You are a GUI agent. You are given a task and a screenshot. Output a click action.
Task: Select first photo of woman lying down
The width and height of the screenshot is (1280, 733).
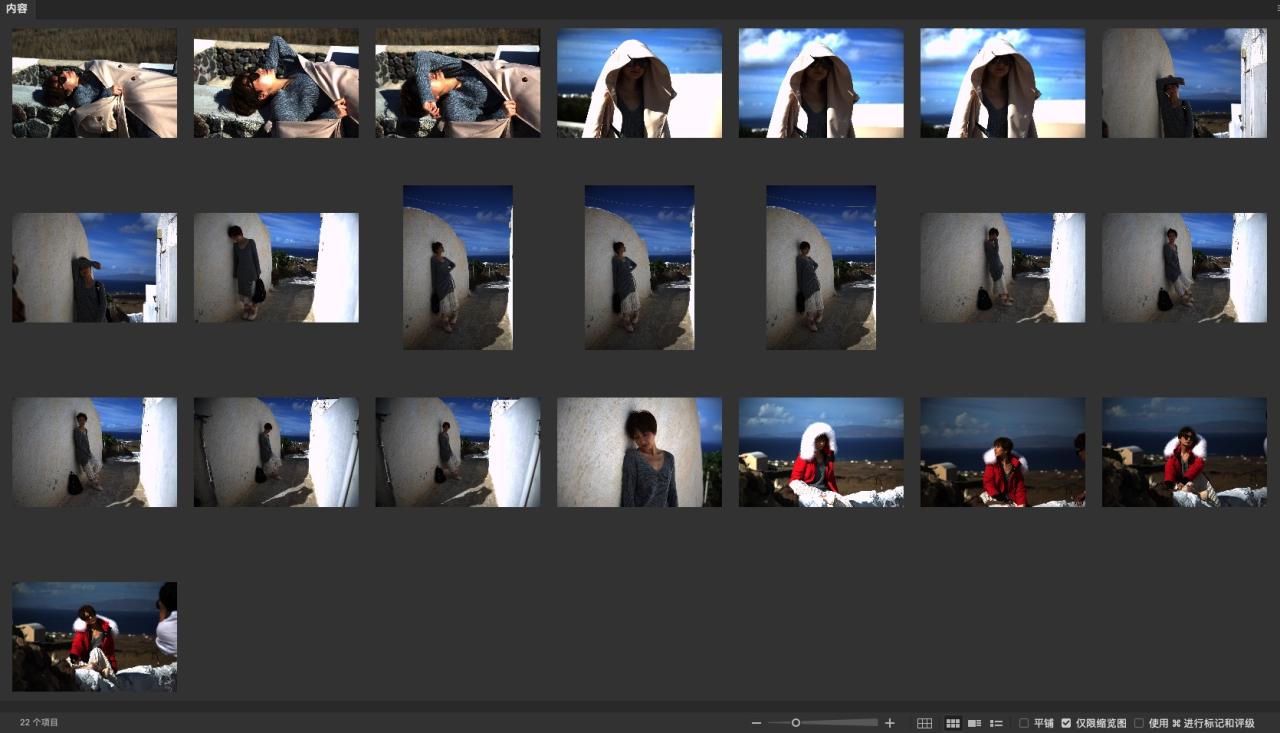pos(94,83)
